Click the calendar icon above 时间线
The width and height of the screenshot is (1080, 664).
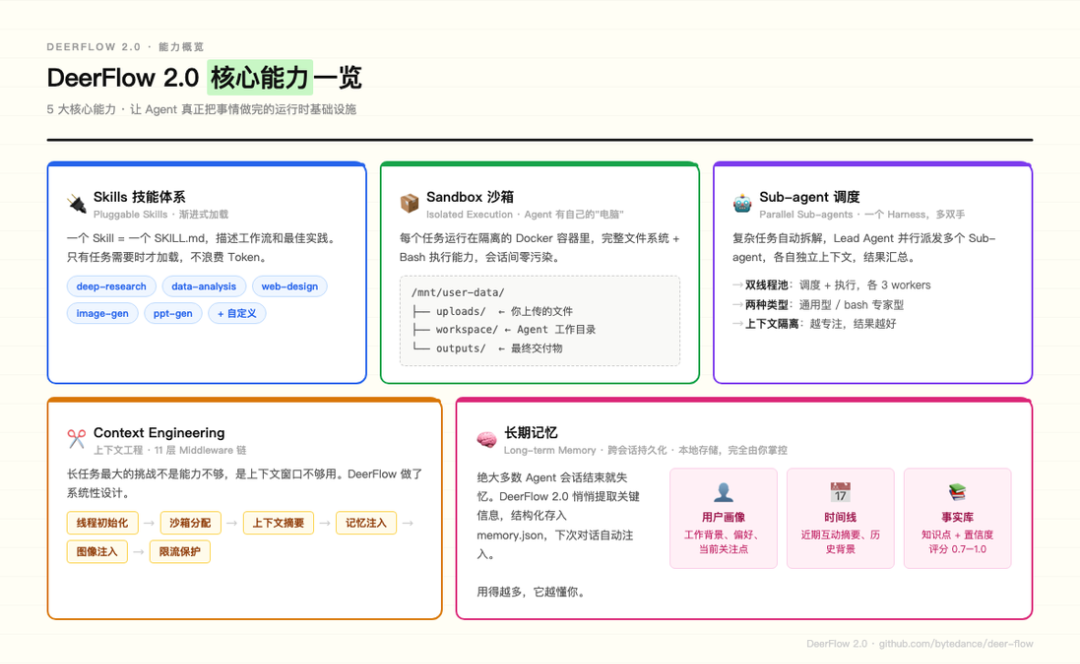[x=840, y=492]
